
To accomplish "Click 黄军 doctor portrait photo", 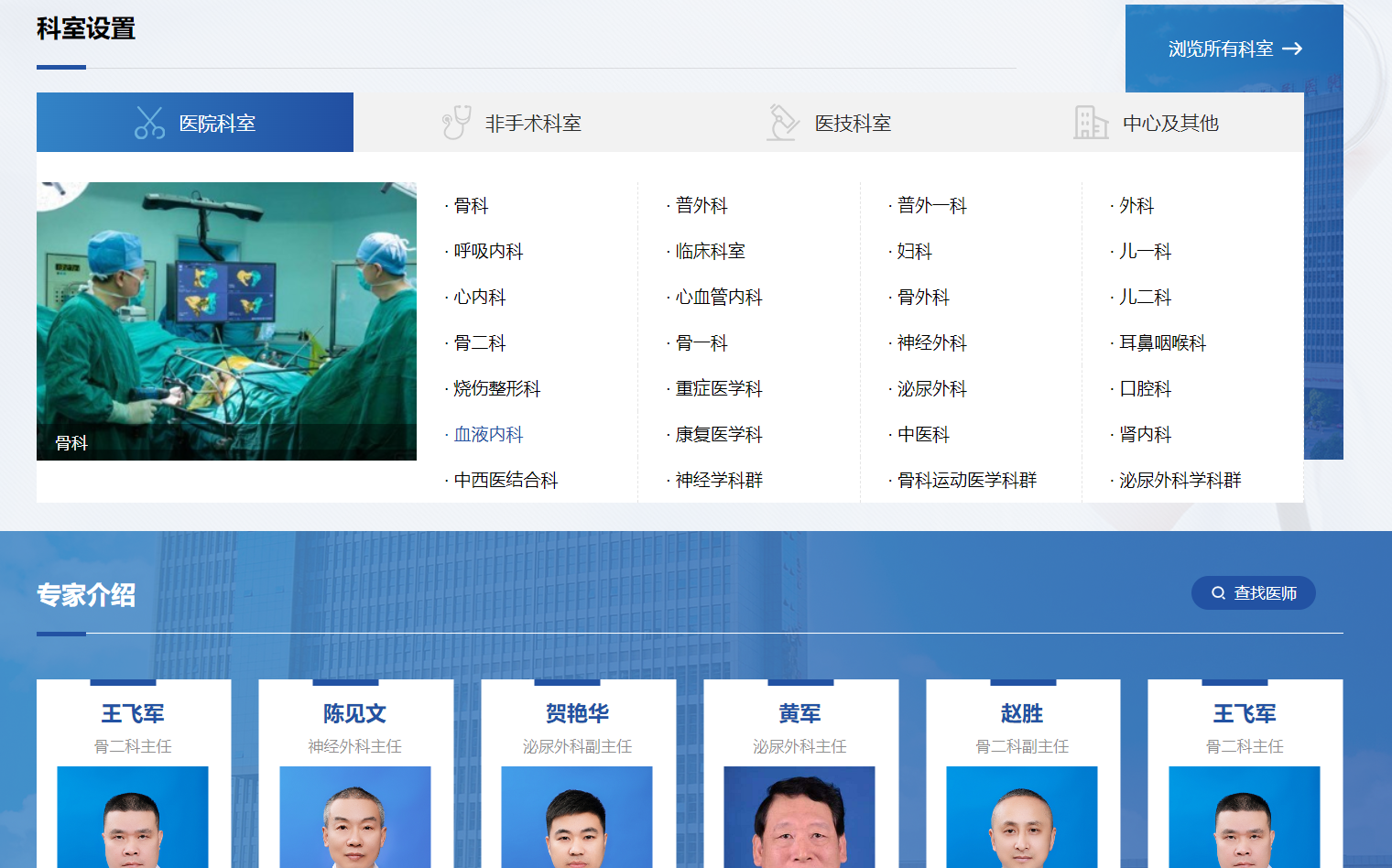I will (x=799, y=817).
